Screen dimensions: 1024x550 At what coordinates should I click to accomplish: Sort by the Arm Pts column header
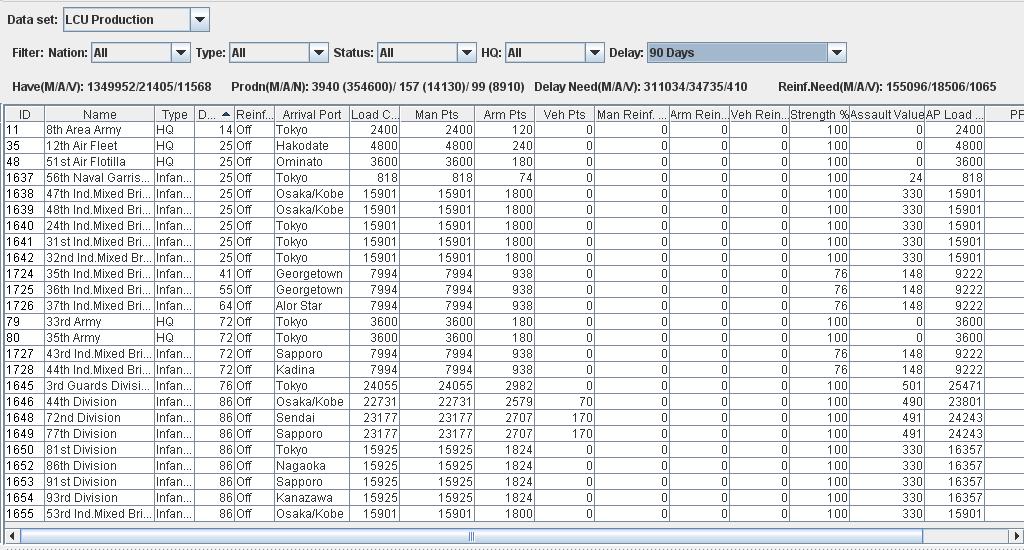click(504, 114)
